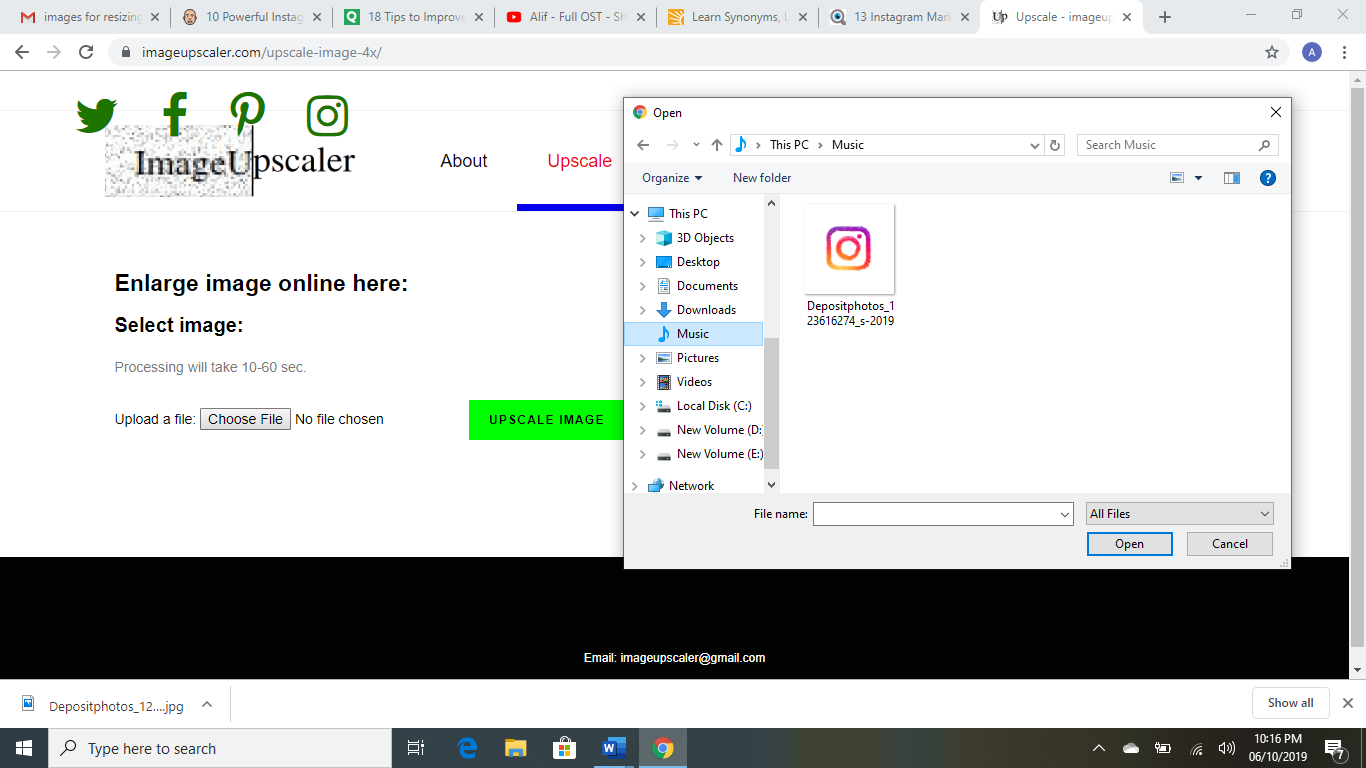Screen dimensions: 1366x768
Task: Reload the browser page
Action: (86, 52)
